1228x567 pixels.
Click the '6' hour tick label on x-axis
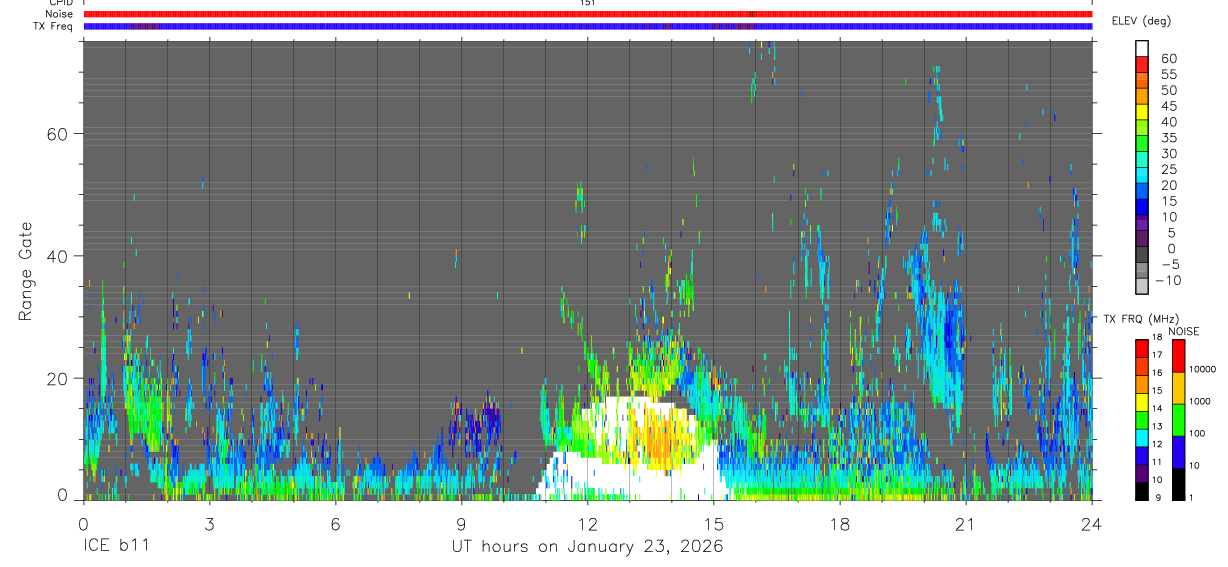coord(335,524)
